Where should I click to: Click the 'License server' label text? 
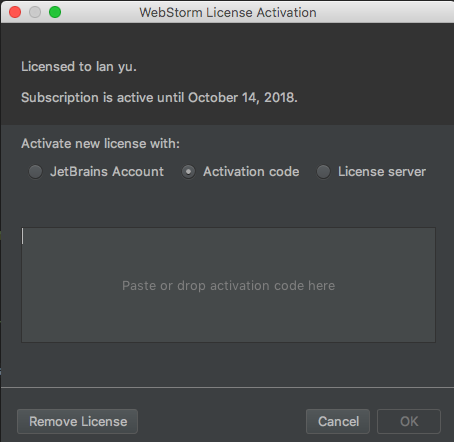pyautogui.click(x=382, y=172)
